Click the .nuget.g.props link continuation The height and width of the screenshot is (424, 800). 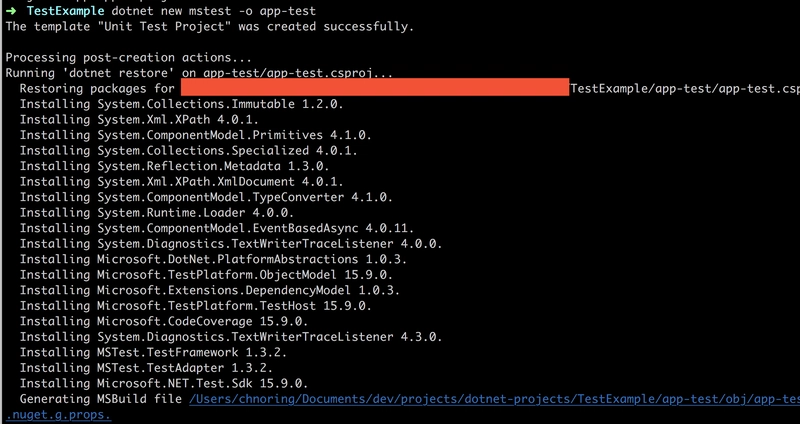point(58,414)
